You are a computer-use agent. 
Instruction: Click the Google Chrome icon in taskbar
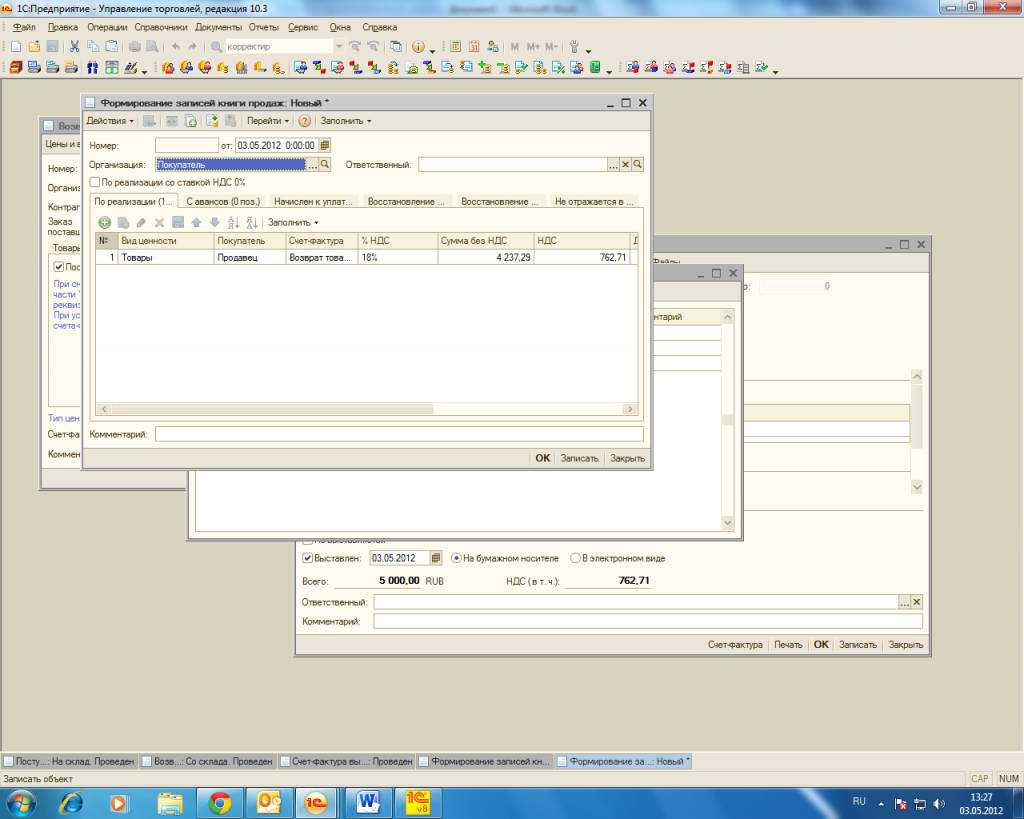click(220, 802)
